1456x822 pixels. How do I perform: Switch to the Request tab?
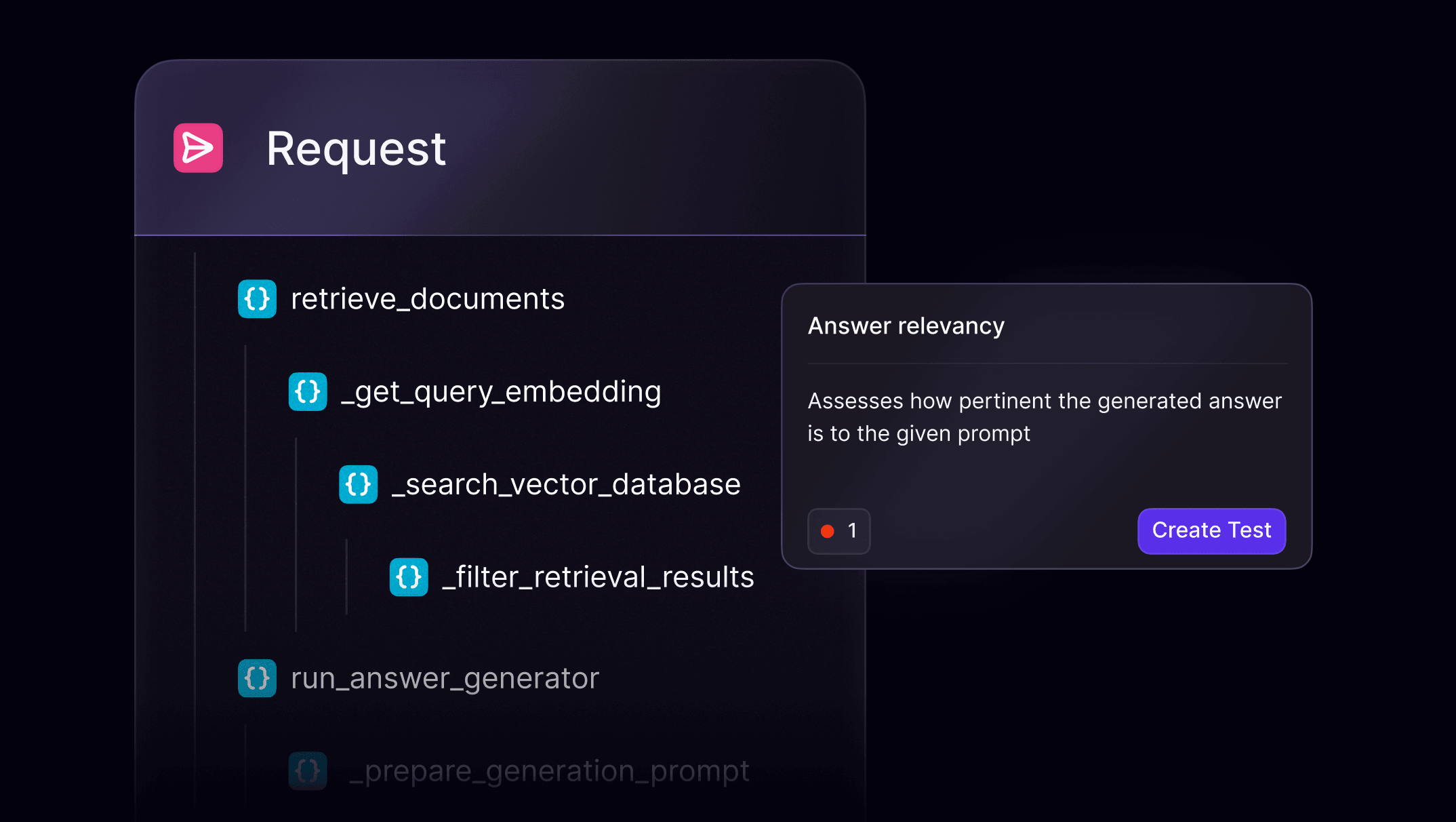point(355,148)
